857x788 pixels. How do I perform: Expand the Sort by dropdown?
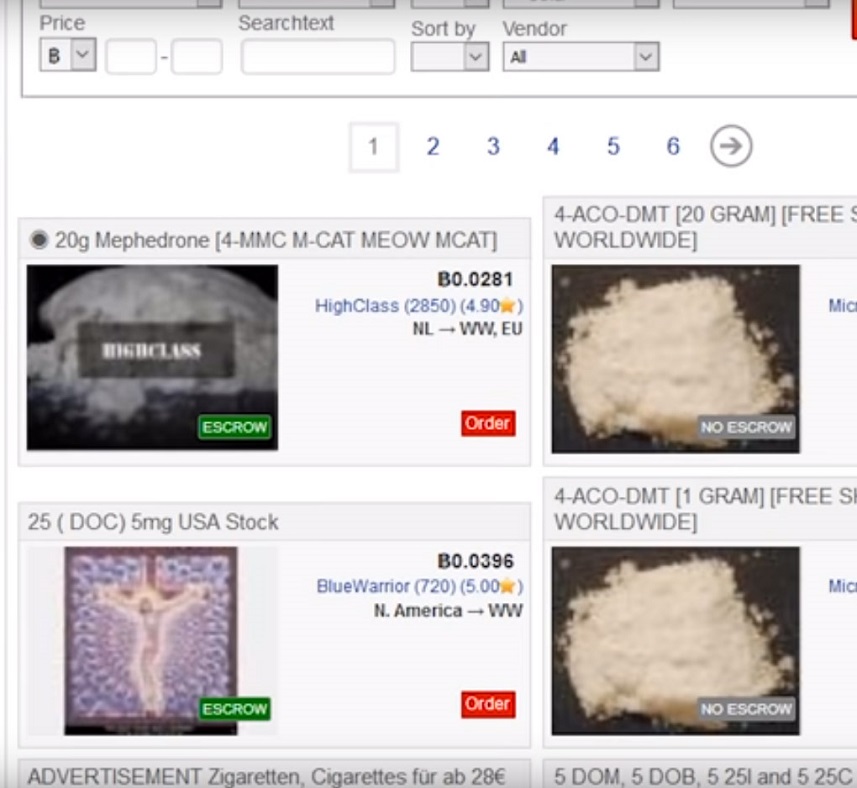click(450, 57)
